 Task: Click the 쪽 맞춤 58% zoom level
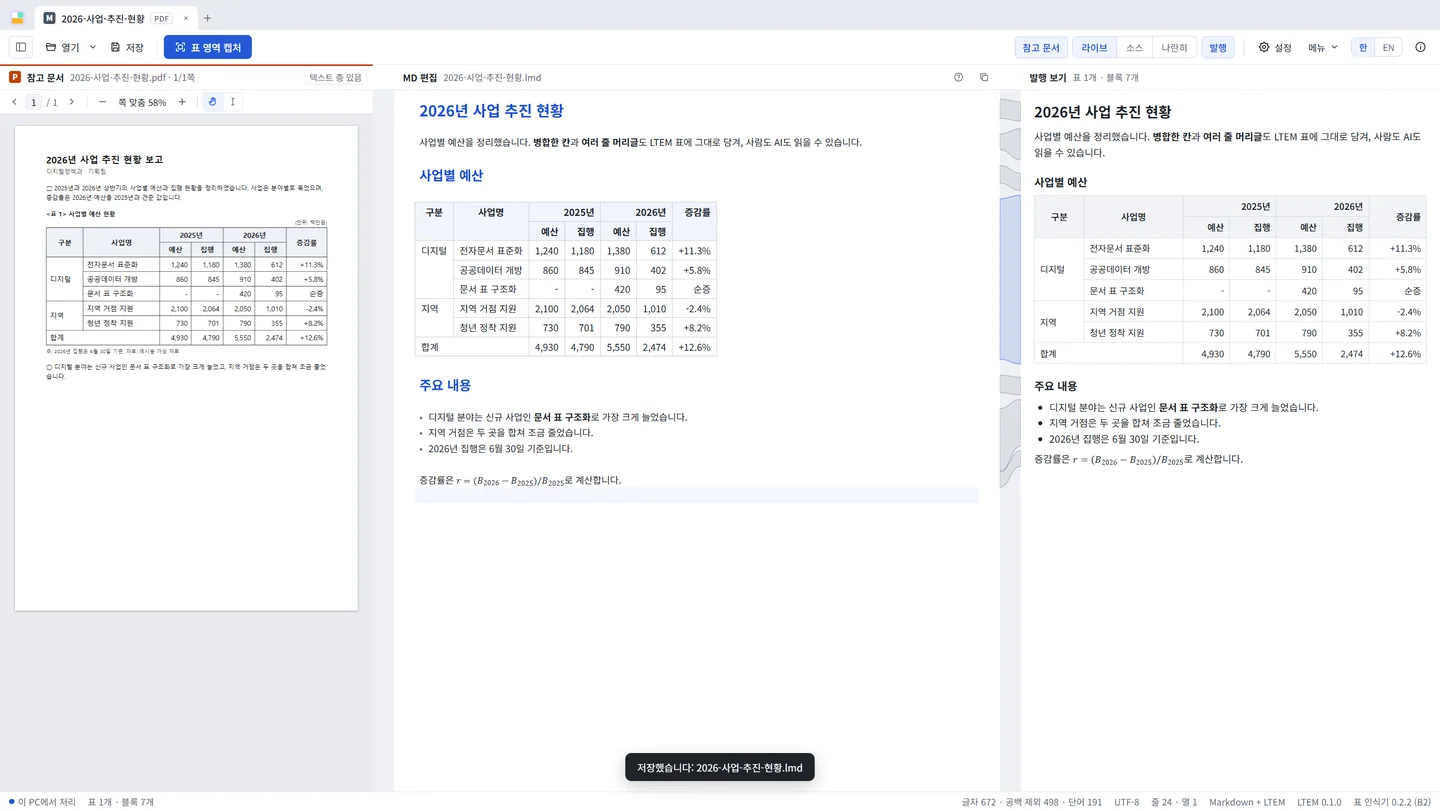pyautogui.click(x=142, y=102)
